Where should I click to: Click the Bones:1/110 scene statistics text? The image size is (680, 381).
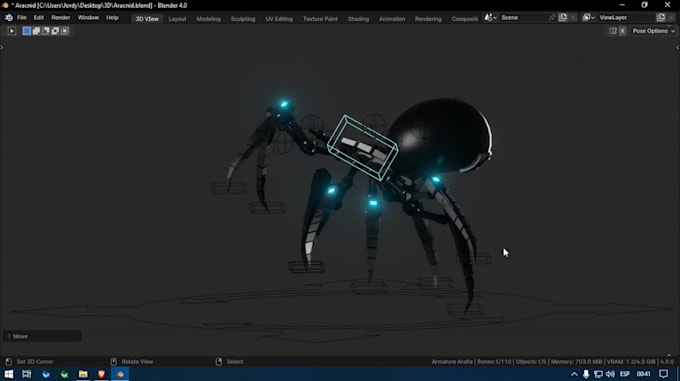point(494,361)
